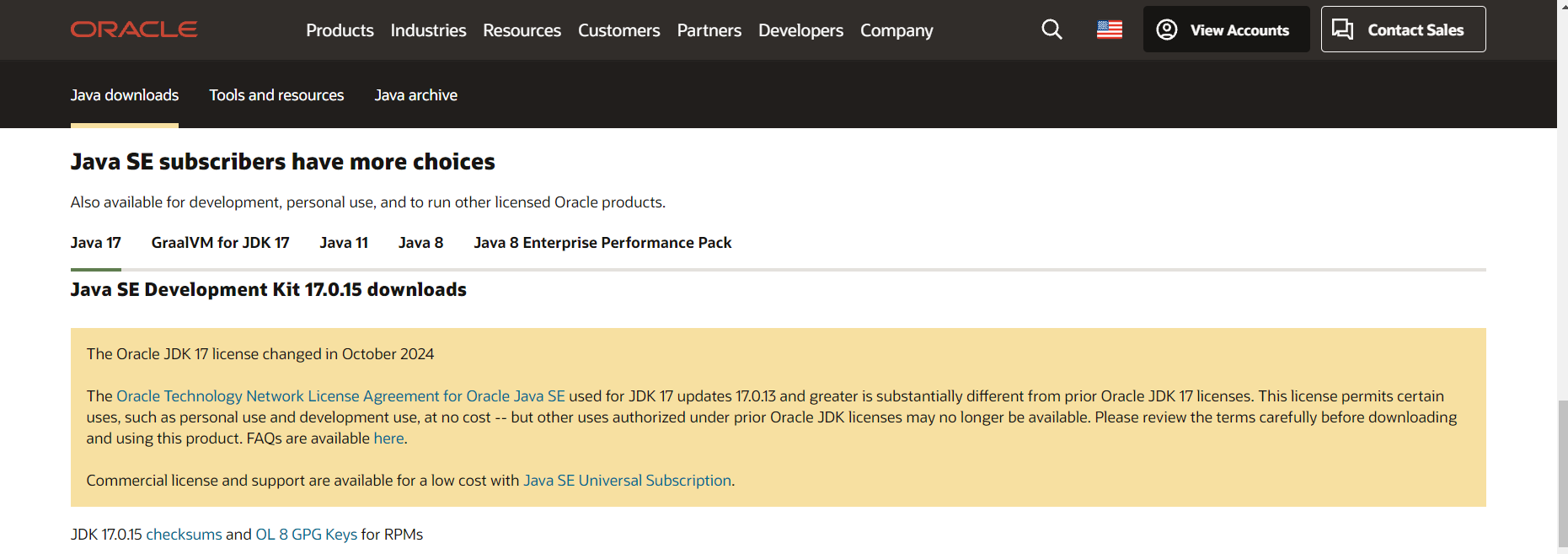
Task: Click the Oracle logo
Action: (x=134, y=30)
